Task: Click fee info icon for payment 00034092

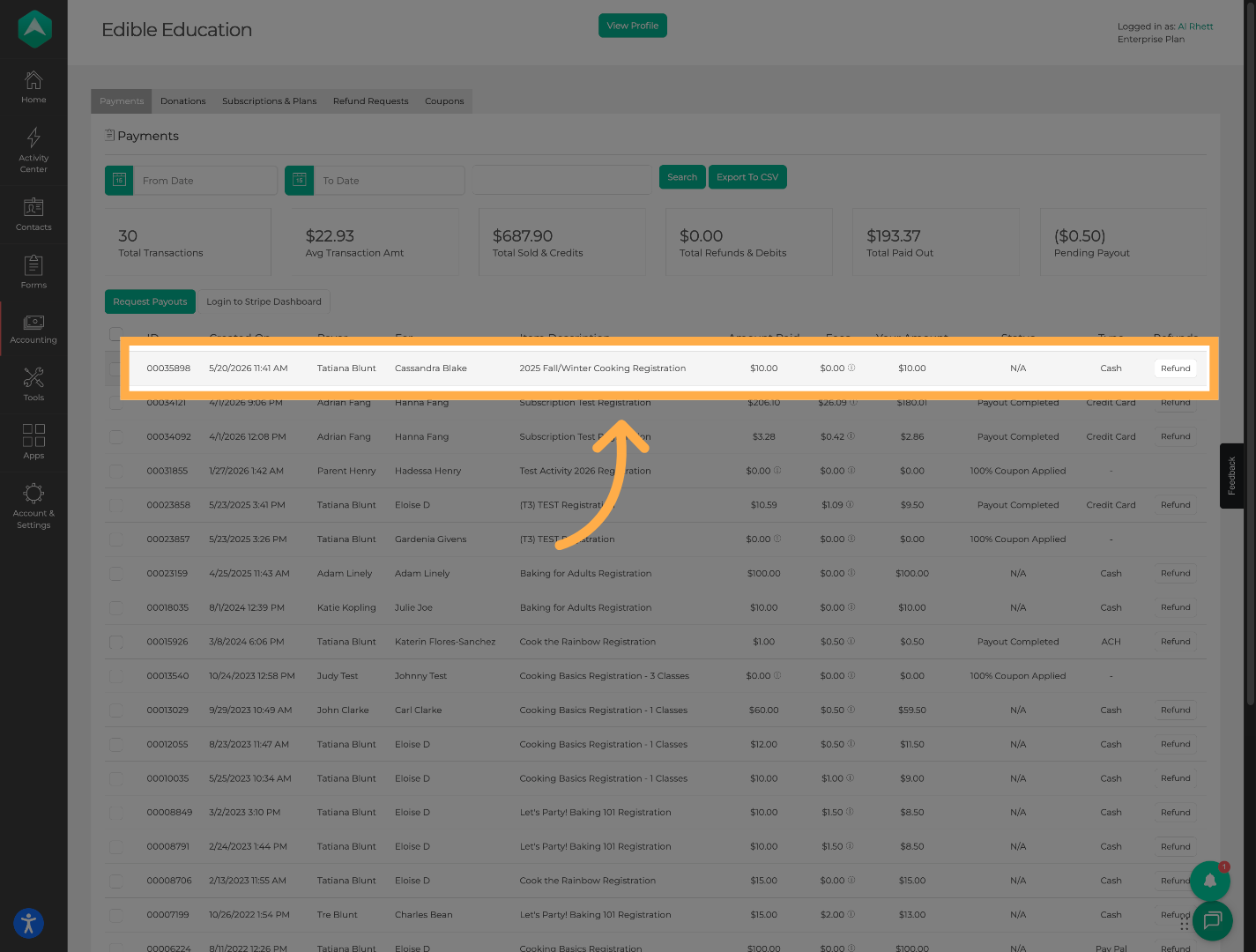Action: [x=851, y=436]
